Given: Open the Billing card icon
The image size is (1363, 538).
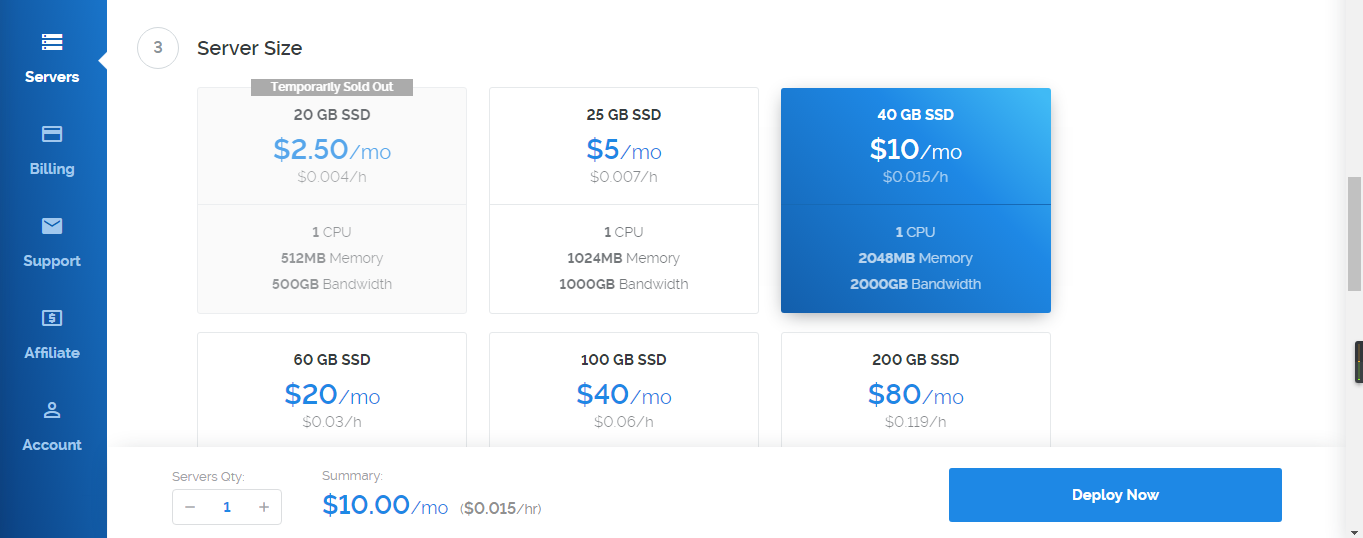Looking at the screenshot, I should pyautogui.click(x=52, y=134).
